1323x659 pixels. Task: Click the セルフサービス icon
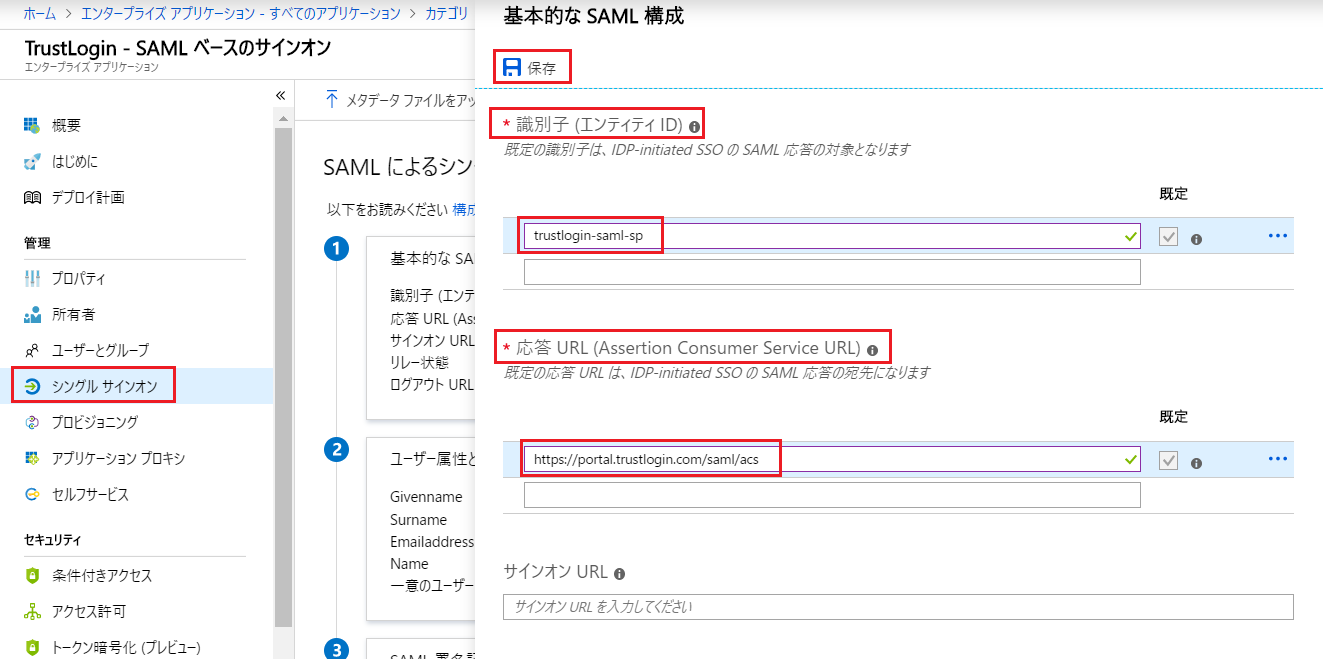tap(32, 494)
